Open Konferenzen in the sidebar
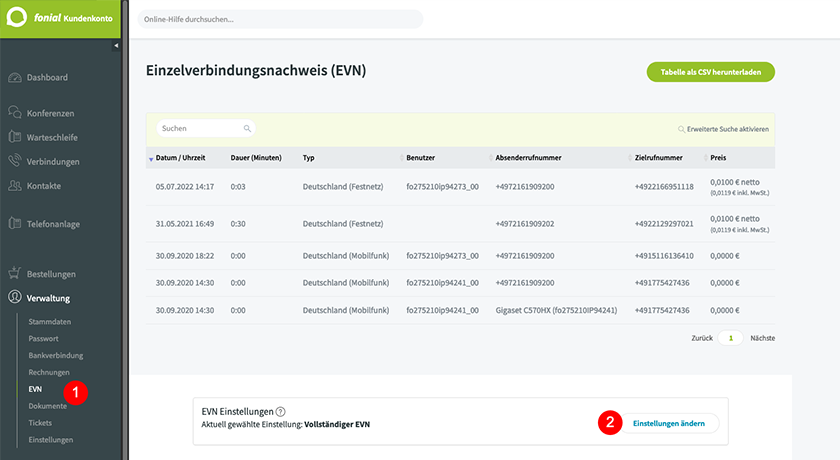 point(50,113)
